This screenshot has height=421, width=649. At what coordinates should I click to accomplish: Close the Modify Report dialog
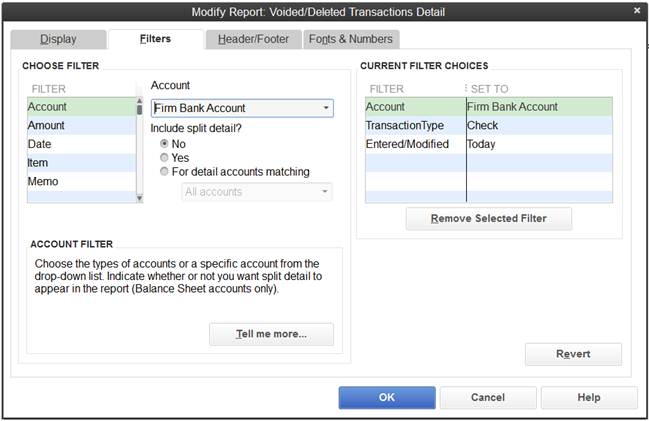(x=637, y=11)
